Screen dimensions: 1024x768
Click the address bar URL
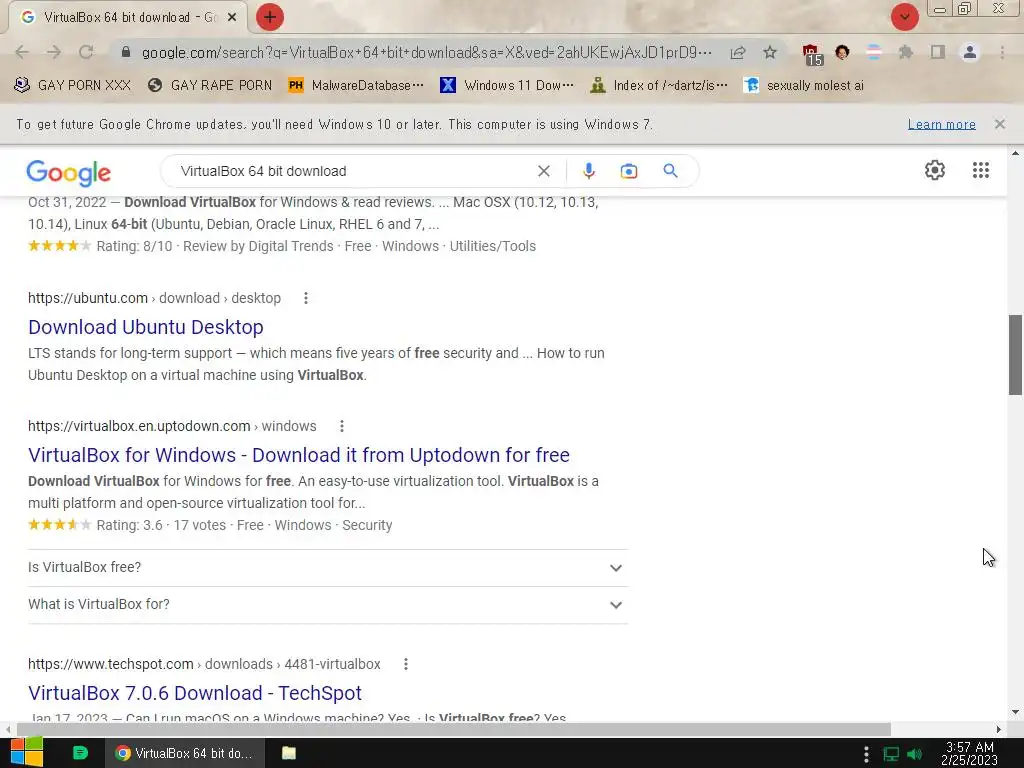pyautogui.click(x=426, y=52)
